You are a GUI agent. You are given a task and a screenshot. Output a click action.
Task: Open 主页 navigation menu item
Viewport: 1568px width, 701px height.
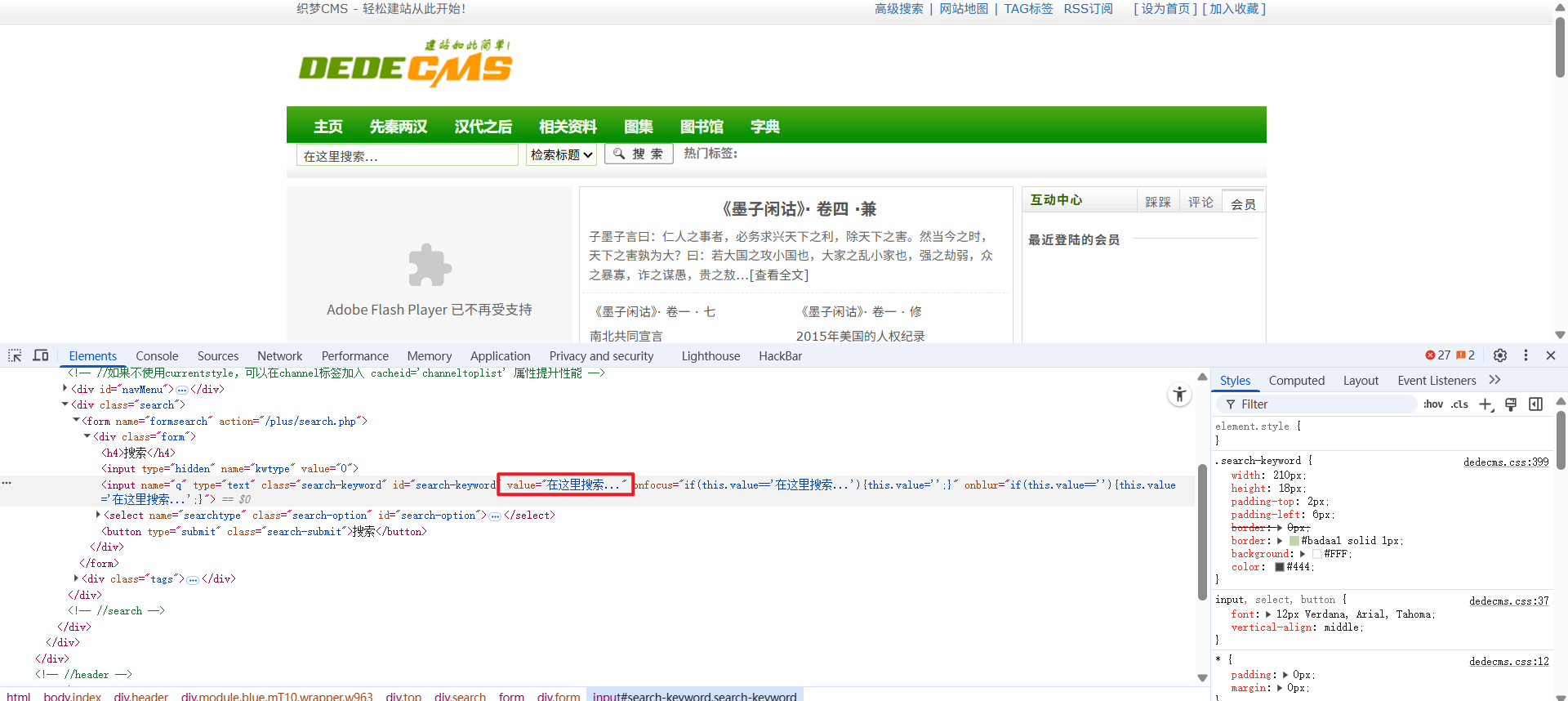click(328, 127)
